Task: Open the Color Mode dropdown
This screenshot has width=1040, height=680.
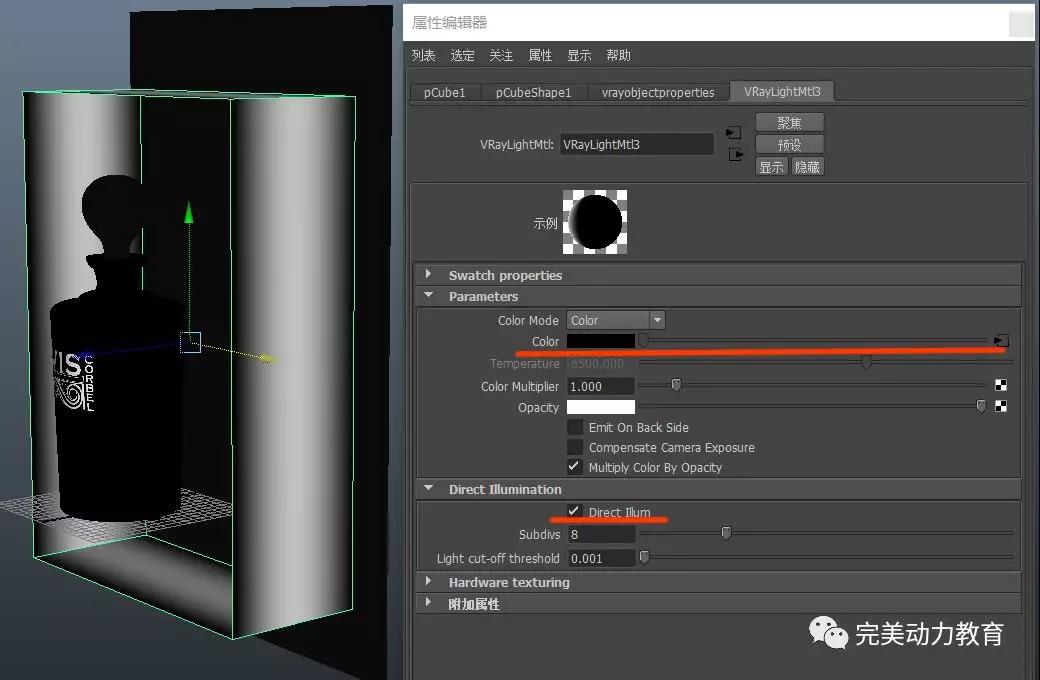Action: coord(615,320)
